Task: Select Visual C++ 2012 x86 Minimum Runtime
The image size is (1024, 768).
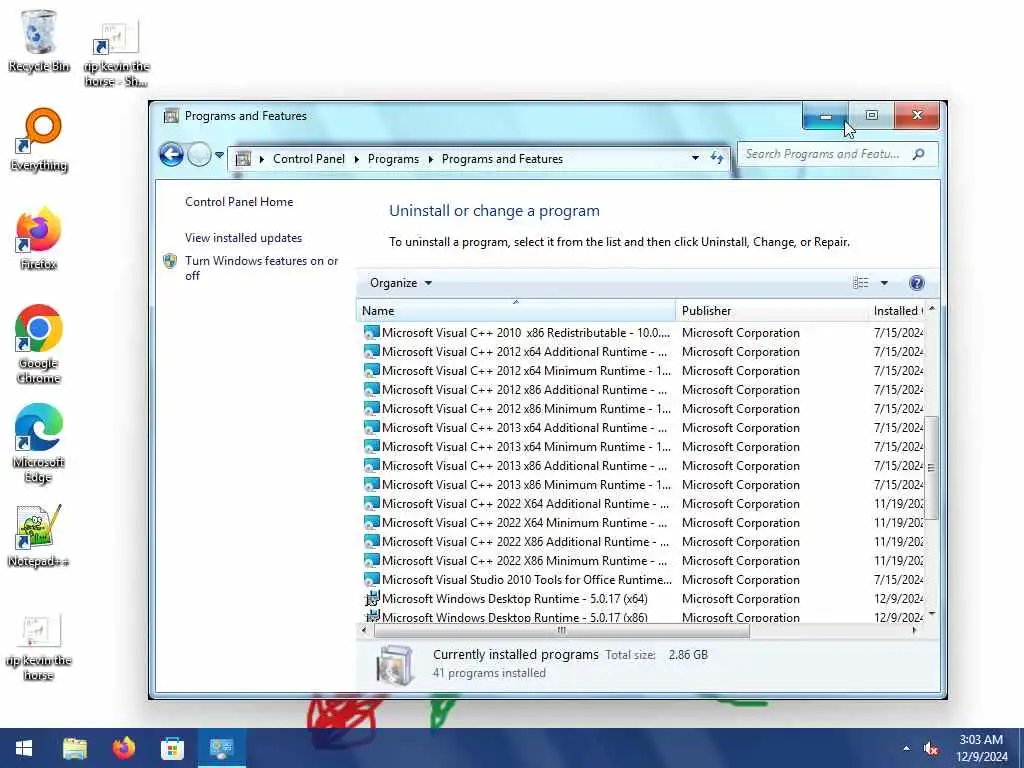Action: (x=642, y=409)
